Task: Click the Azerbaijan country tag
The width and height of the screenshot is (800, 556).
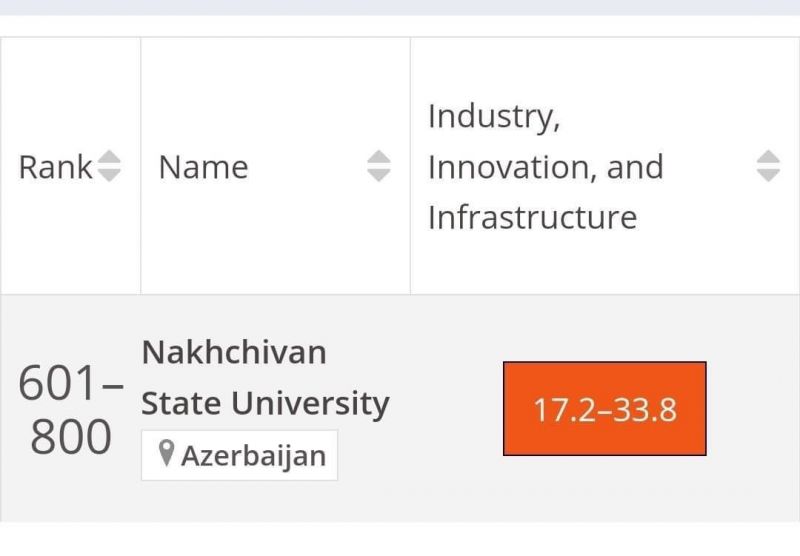Action: tap(240, 455)
